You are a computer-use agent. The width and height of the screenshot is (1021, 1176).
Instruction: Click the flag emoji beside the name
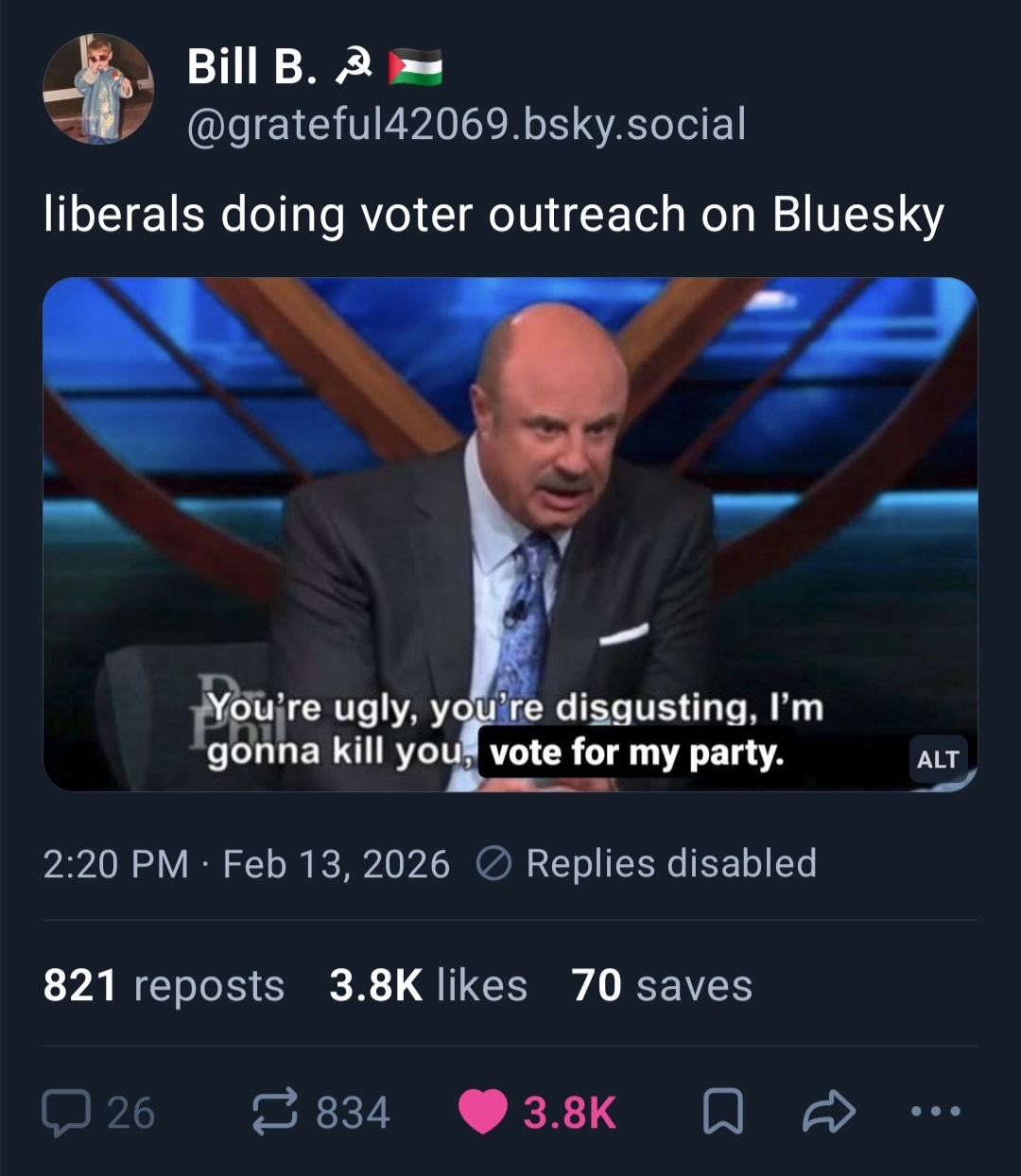tap(415, 67)
